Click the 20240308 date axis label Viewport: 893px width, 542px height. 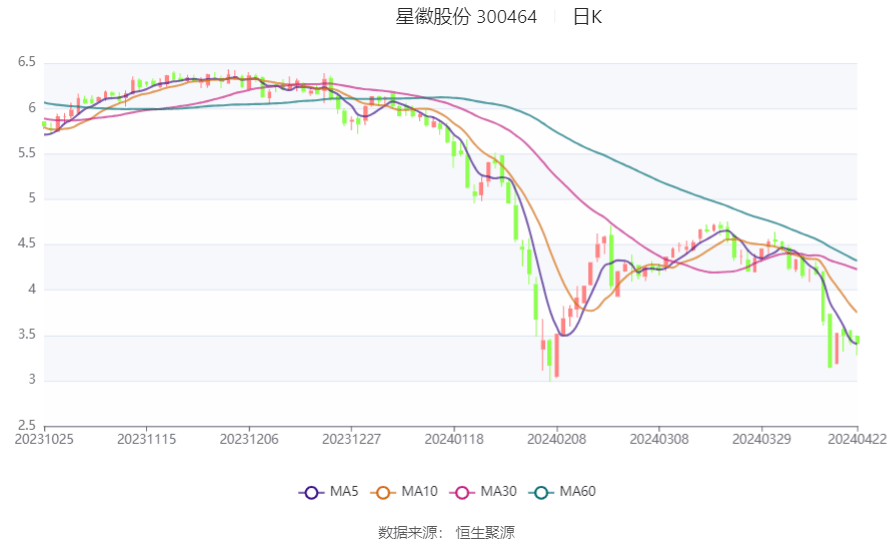(x=659, y=440)
